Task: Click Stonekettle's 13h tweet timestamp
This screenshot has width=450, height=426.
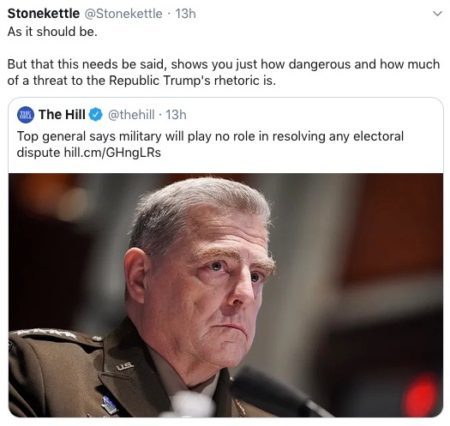Action: click(x=185, y=14)
